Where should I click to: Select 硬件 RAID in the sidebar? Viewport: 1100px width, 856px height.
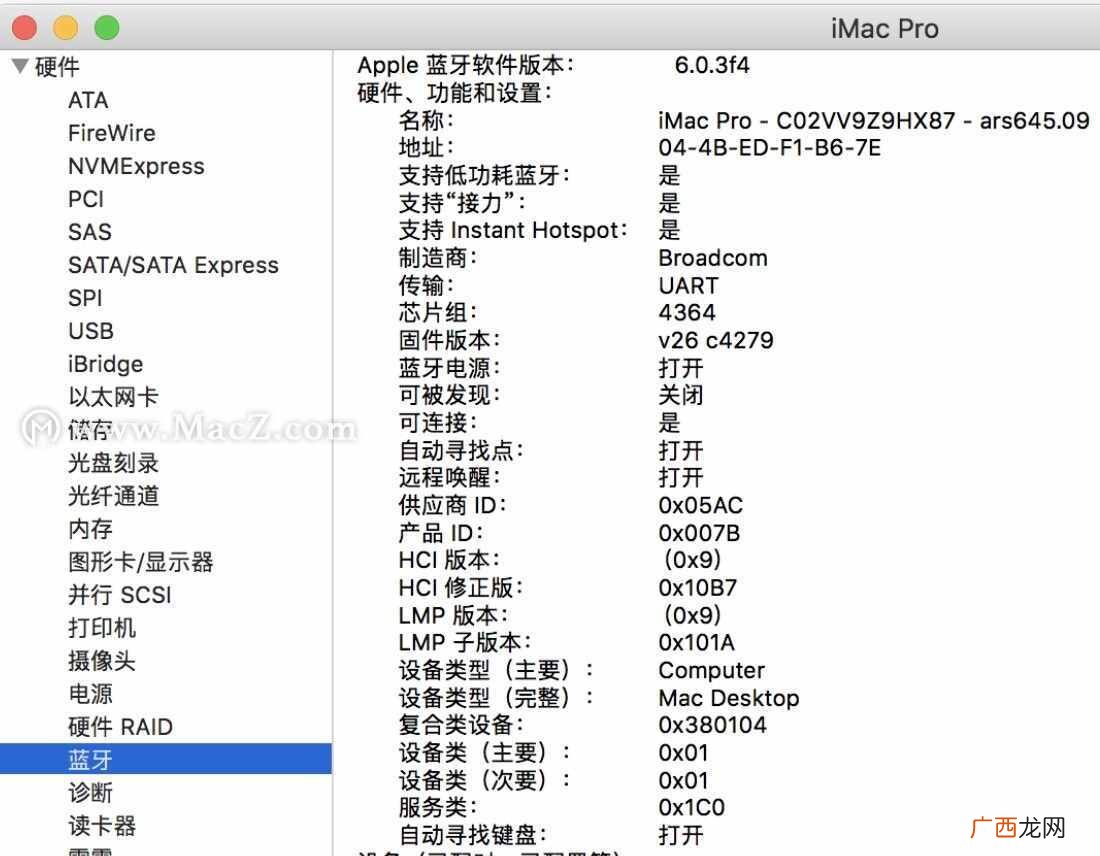pos(120,727)
